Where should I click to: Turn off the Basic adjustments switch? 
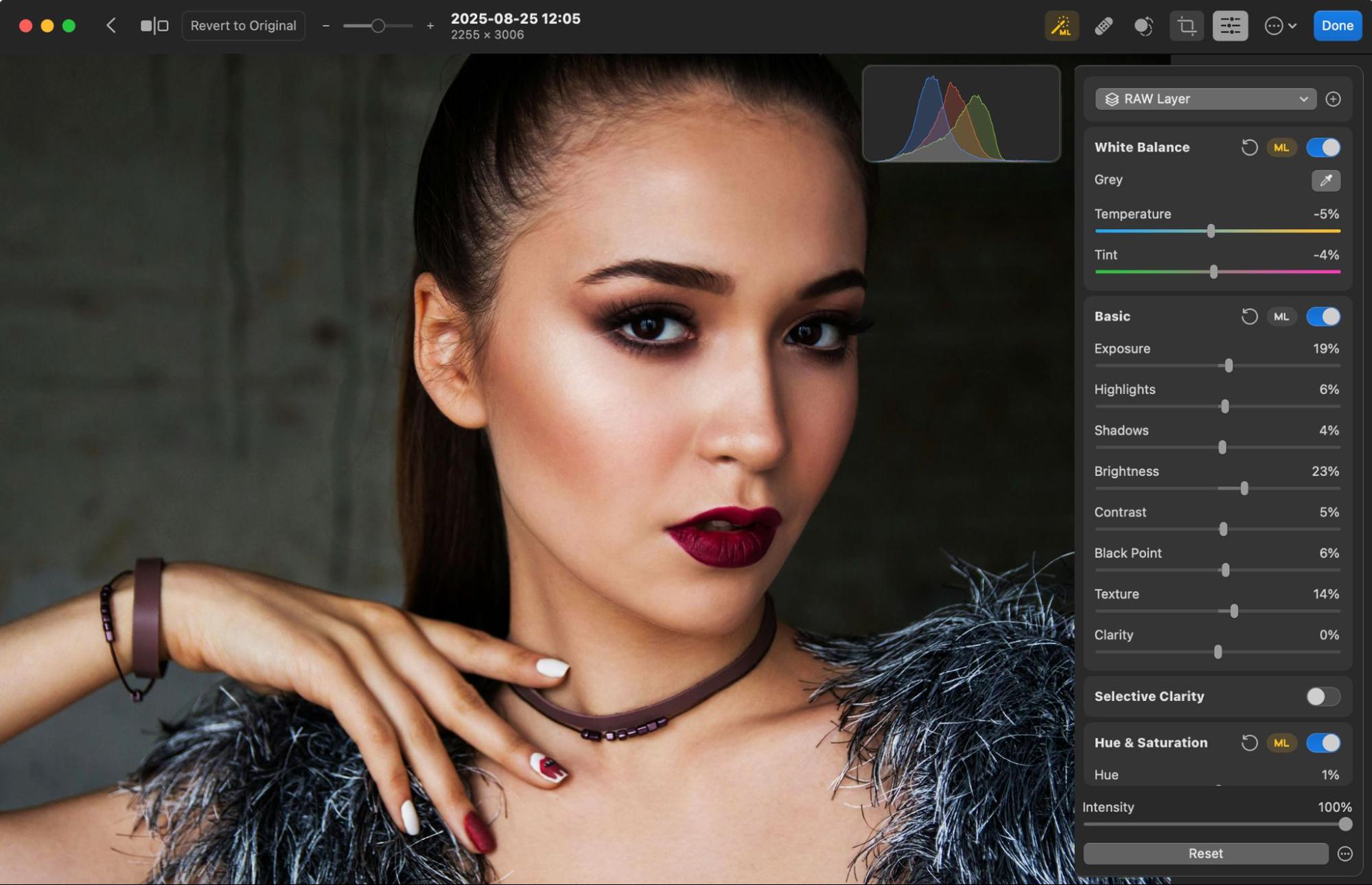pos(1323,317)
